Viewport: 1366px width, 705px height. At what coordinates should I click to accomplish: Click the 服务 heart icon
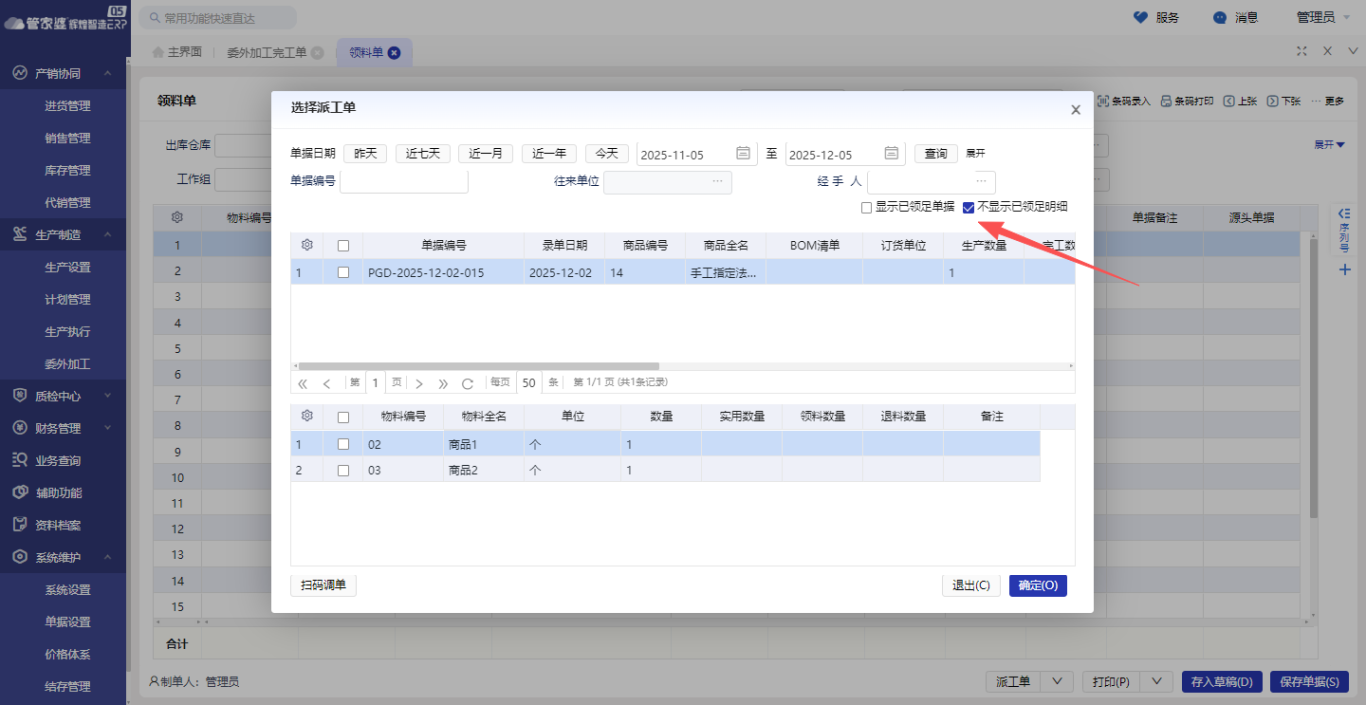(1140, 17)
